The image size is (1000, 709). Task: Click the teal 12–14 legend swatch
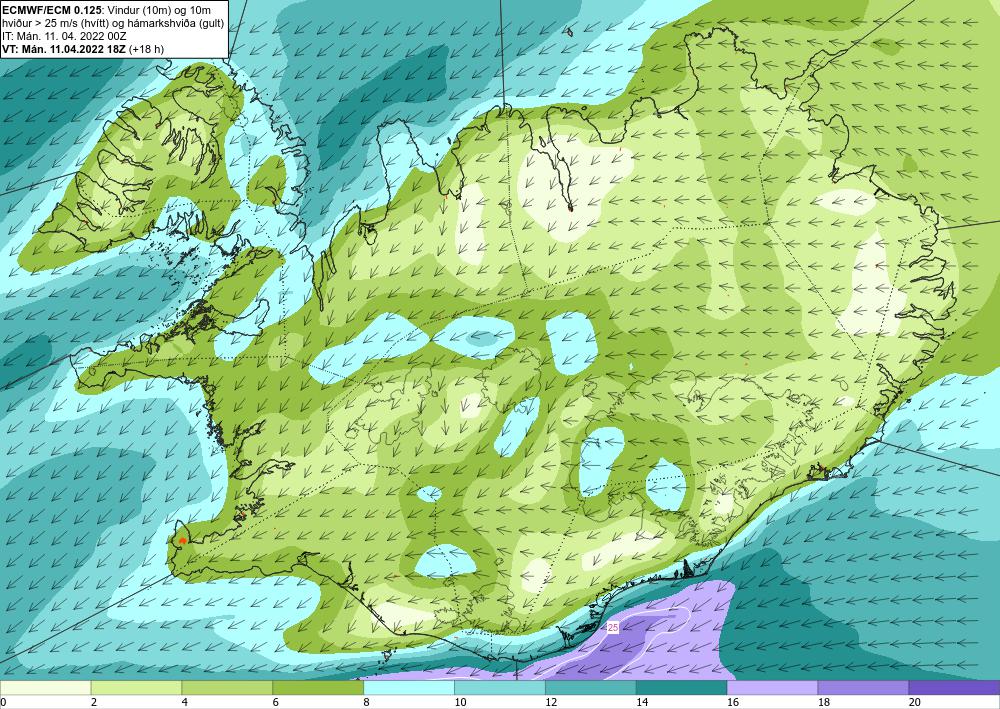[x=591, y=687]
